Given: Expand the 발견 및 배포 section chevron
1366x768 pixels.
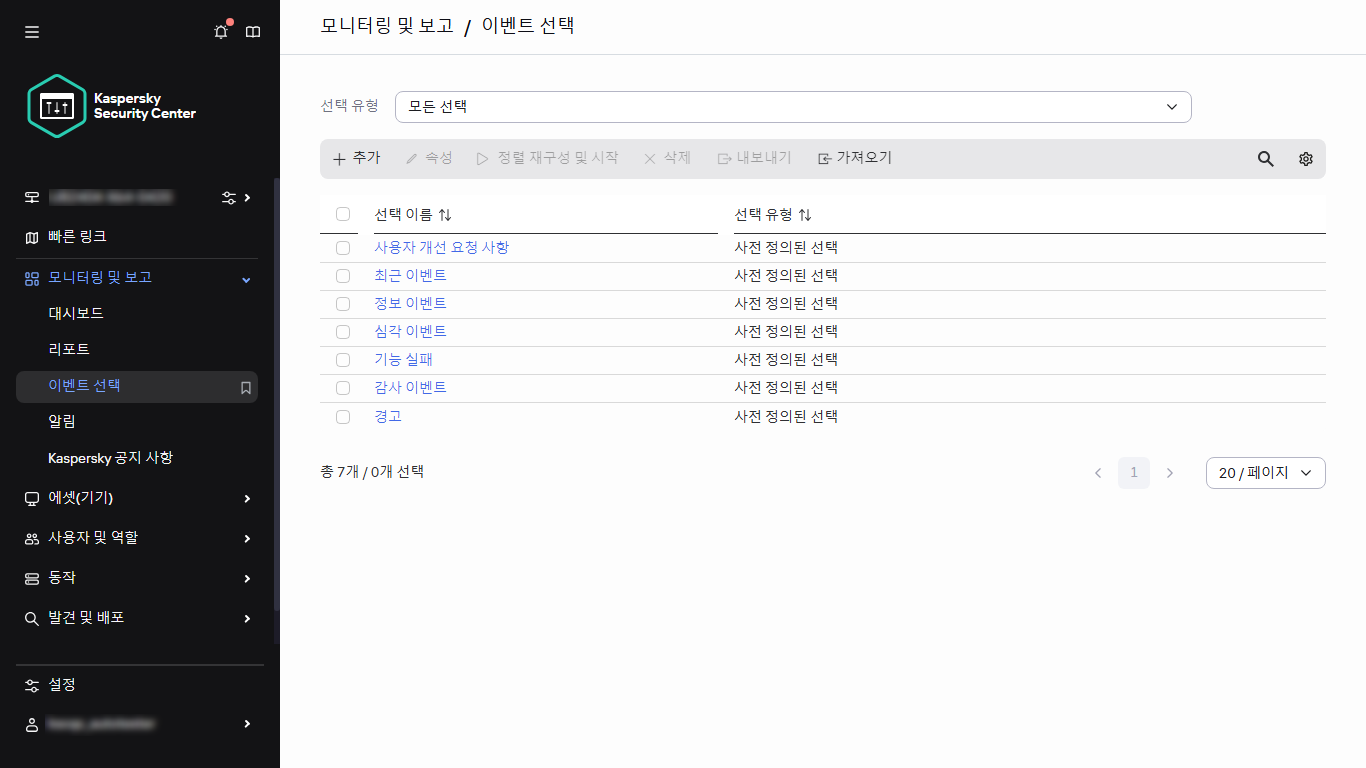Looking at the screenshot, I should (x=247, y=619).
